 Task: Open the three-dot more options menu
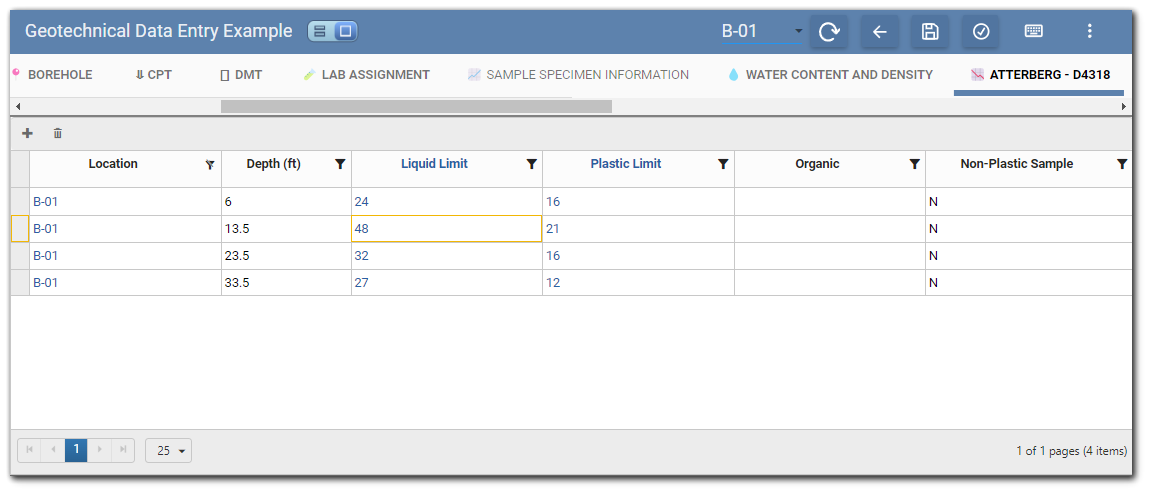tap(1090, 32)
